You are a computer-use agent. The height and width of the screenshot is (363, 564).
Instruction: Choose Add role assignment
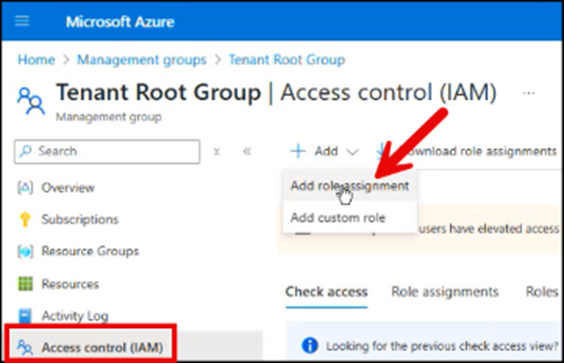tap(350, 186)
